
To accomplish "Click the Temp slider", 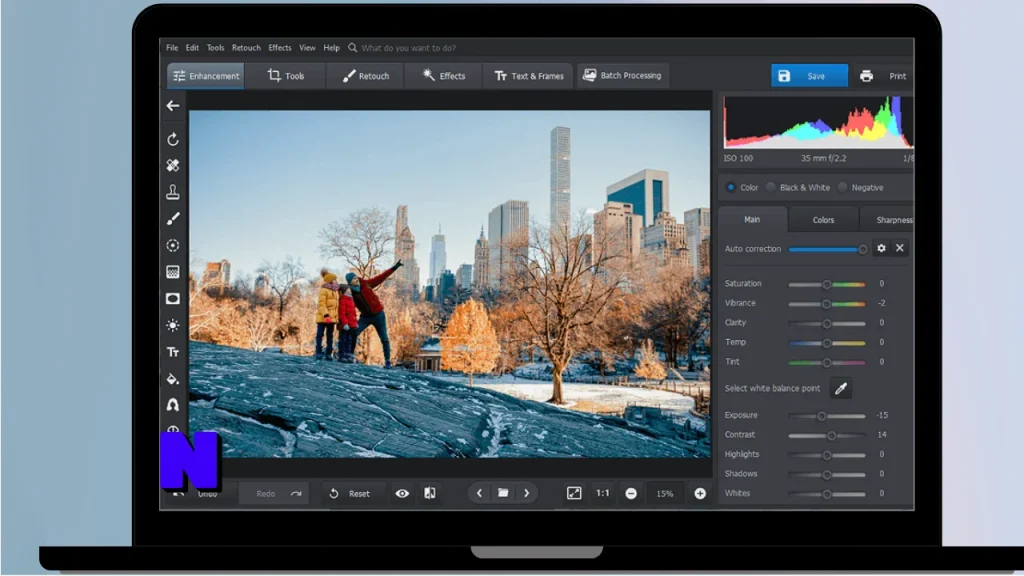I will [x=827, y=343].
